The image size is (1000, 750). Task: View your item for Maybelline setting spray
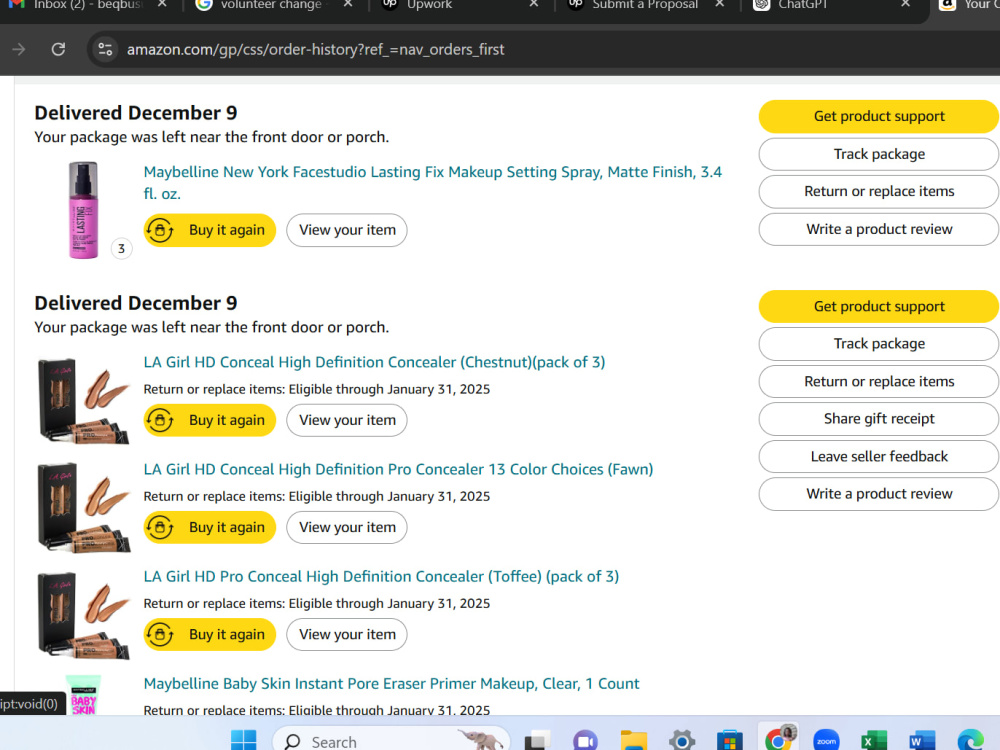(347, 230)
